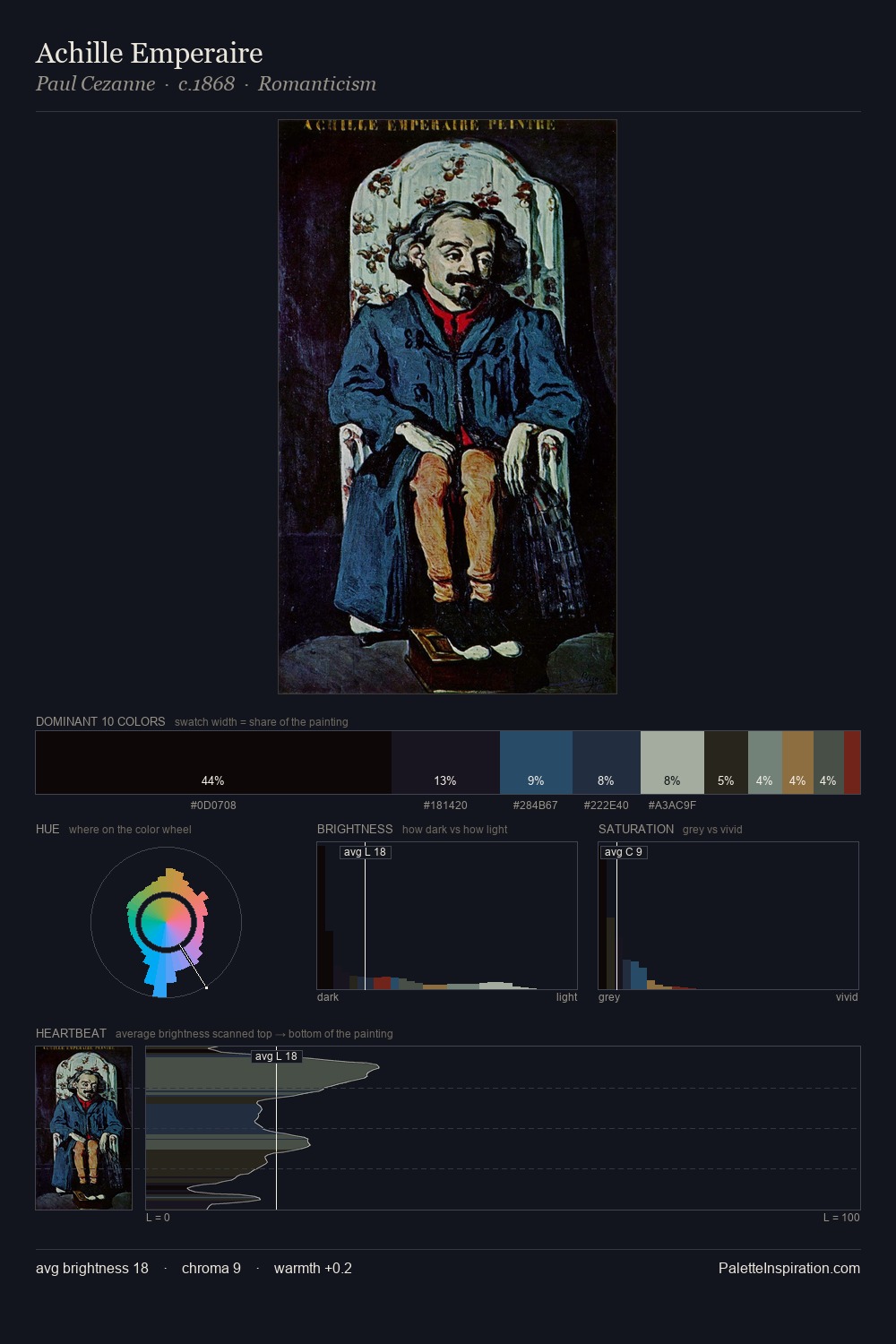Image resolution: width=896 pixels, height=1344 pixels.
Task: Click the 'avg C 9' label in Saturation chart
Action: click(623, 852)
